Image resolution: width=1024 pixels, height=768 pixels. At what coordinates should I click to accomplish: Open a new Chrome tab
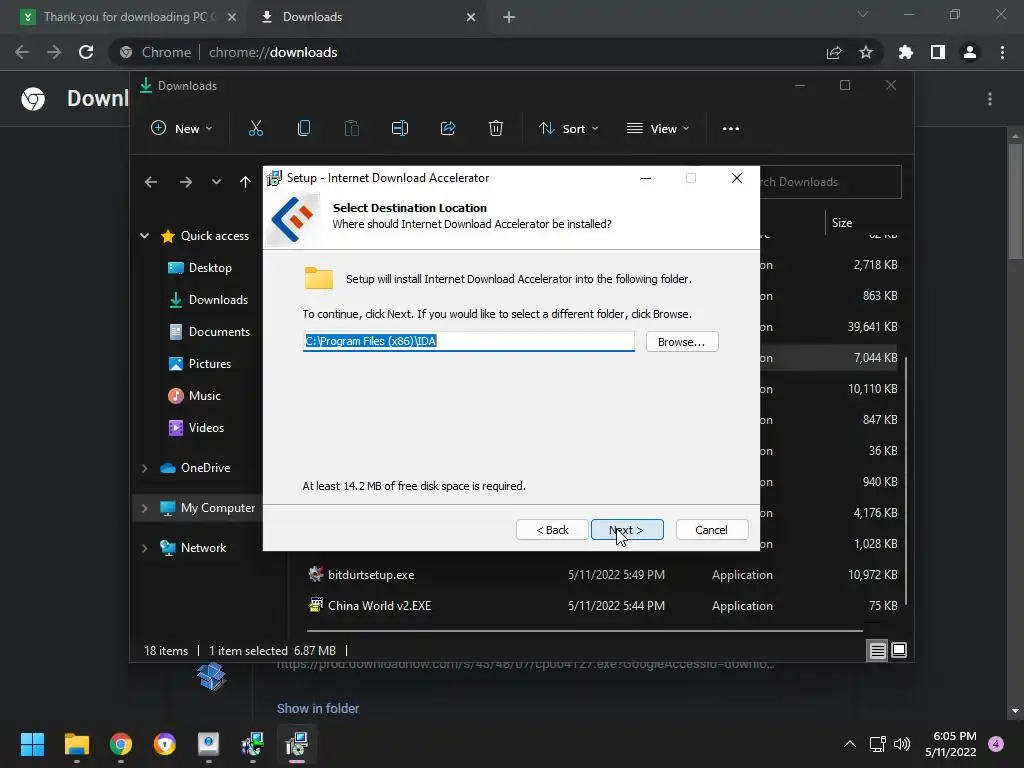click(x=509, y=17)
